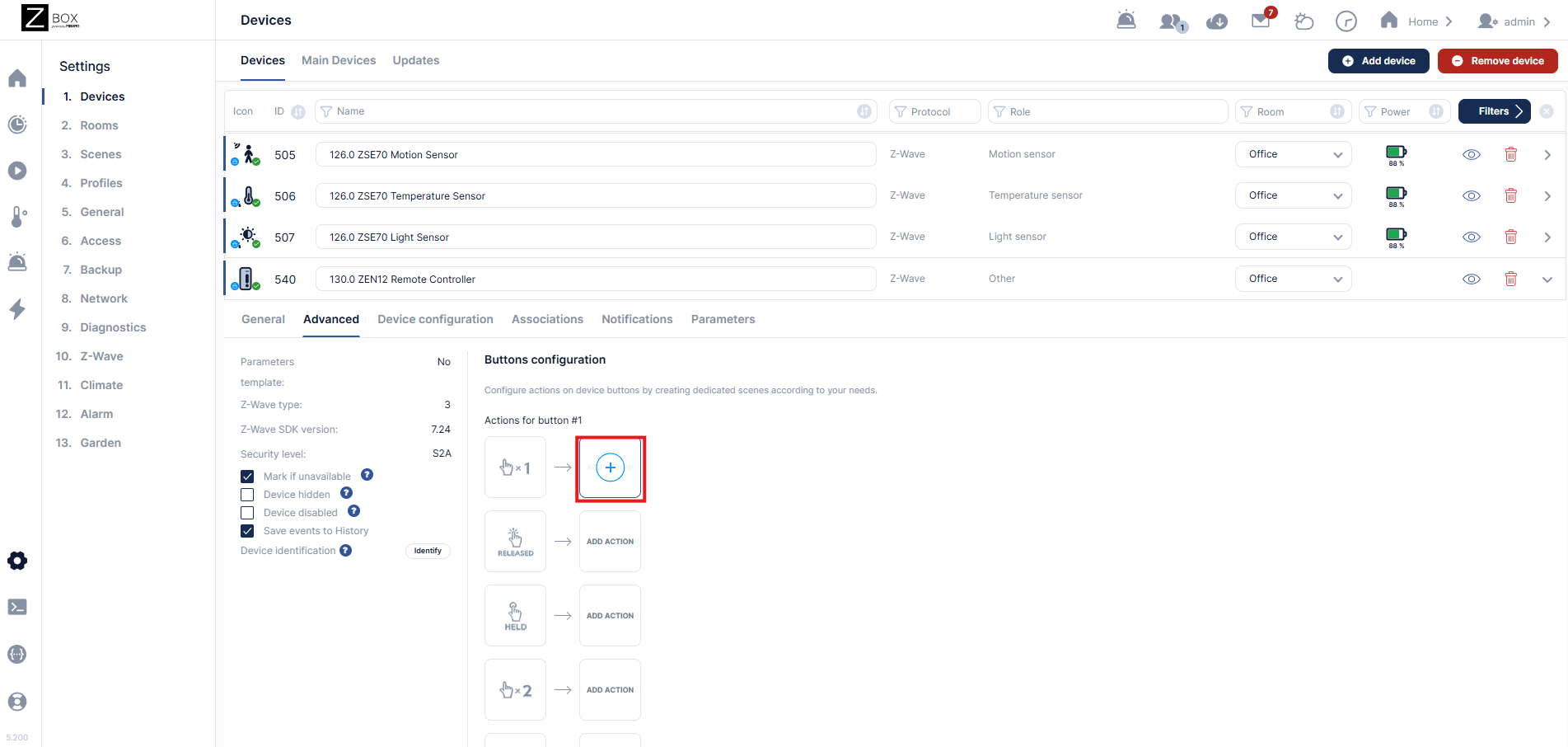Click help icon next to Device hidden
This screenshot has width=1568, height=747.
click(347, 493)
